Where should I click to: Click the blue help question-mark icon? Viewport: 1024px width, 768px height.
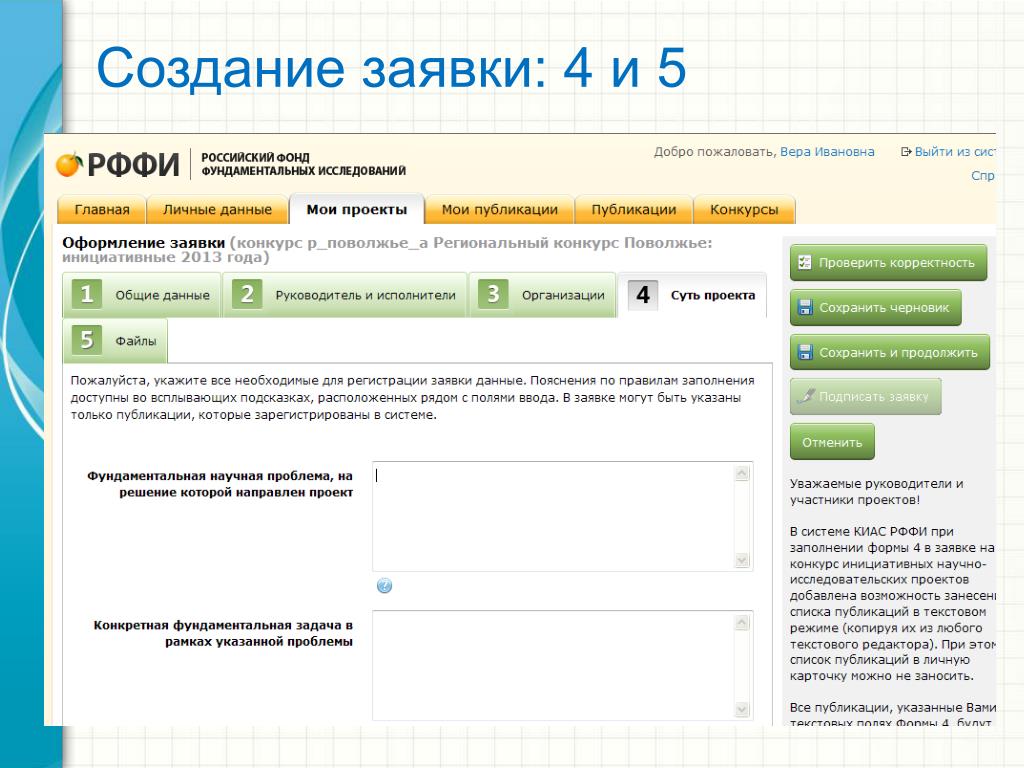[385, 586]
